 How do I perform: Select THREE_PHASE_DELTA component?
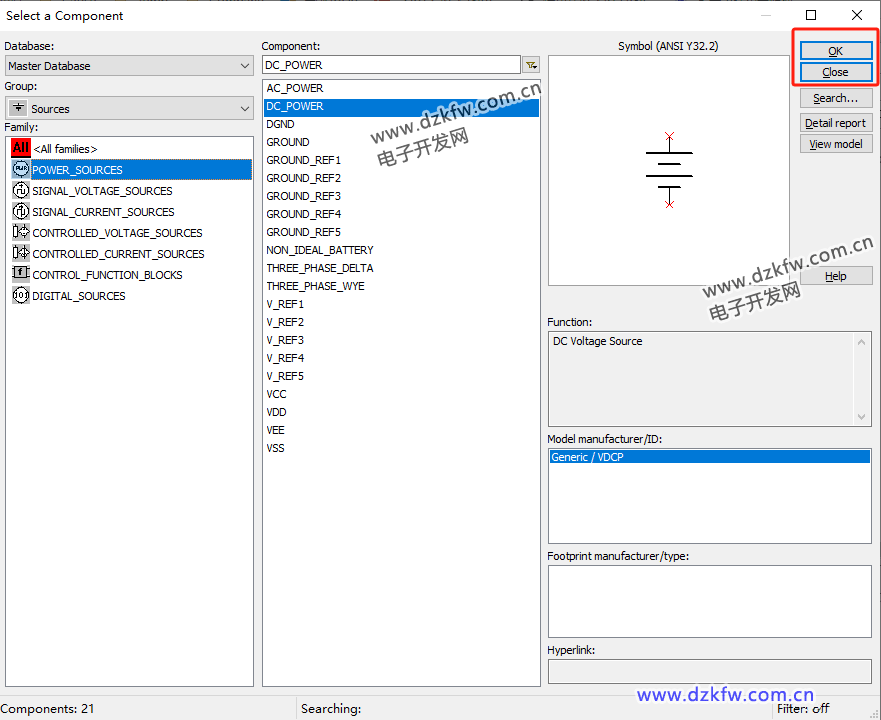pyautogui.click(x=319, y=268)
